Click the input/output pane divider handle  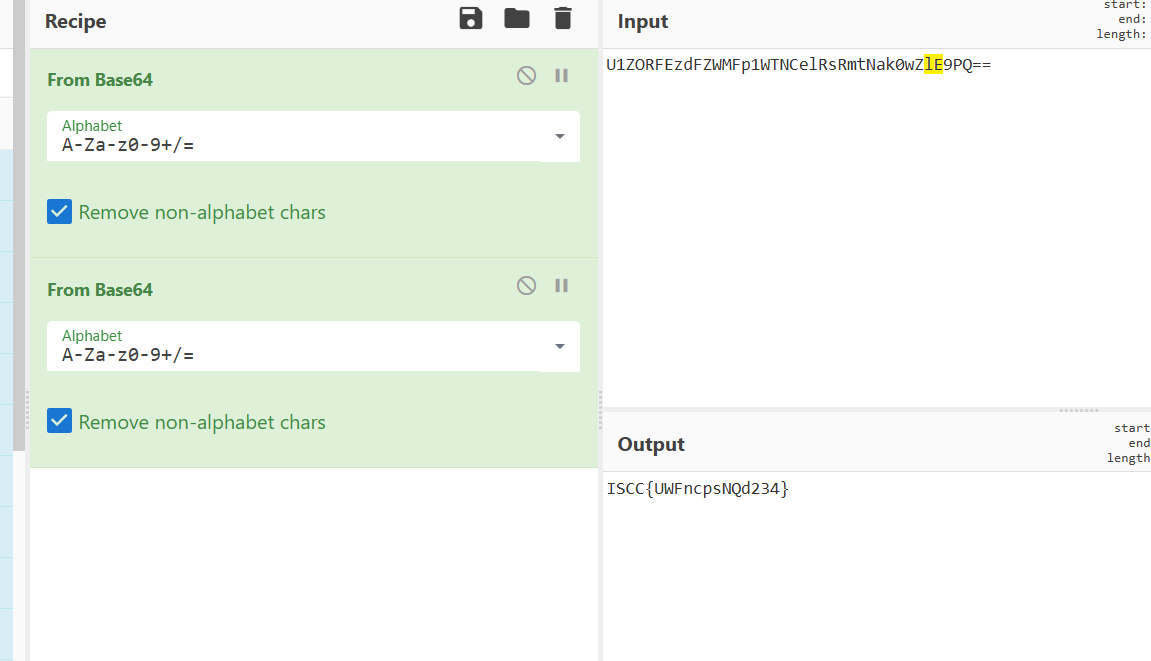pos(1078,410)
